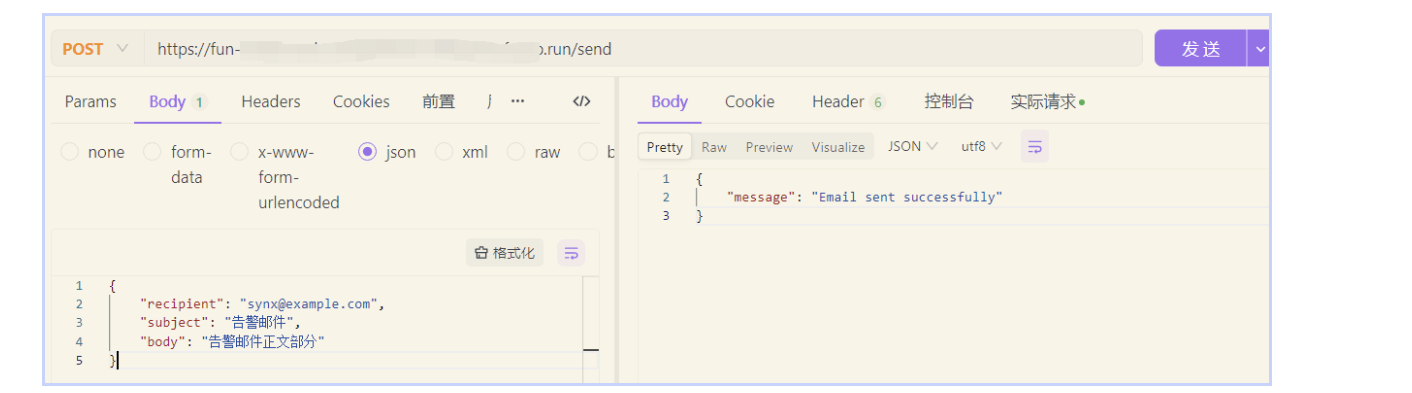Open the request Cookies tab

pyautogui.click(x=361, y=102)
